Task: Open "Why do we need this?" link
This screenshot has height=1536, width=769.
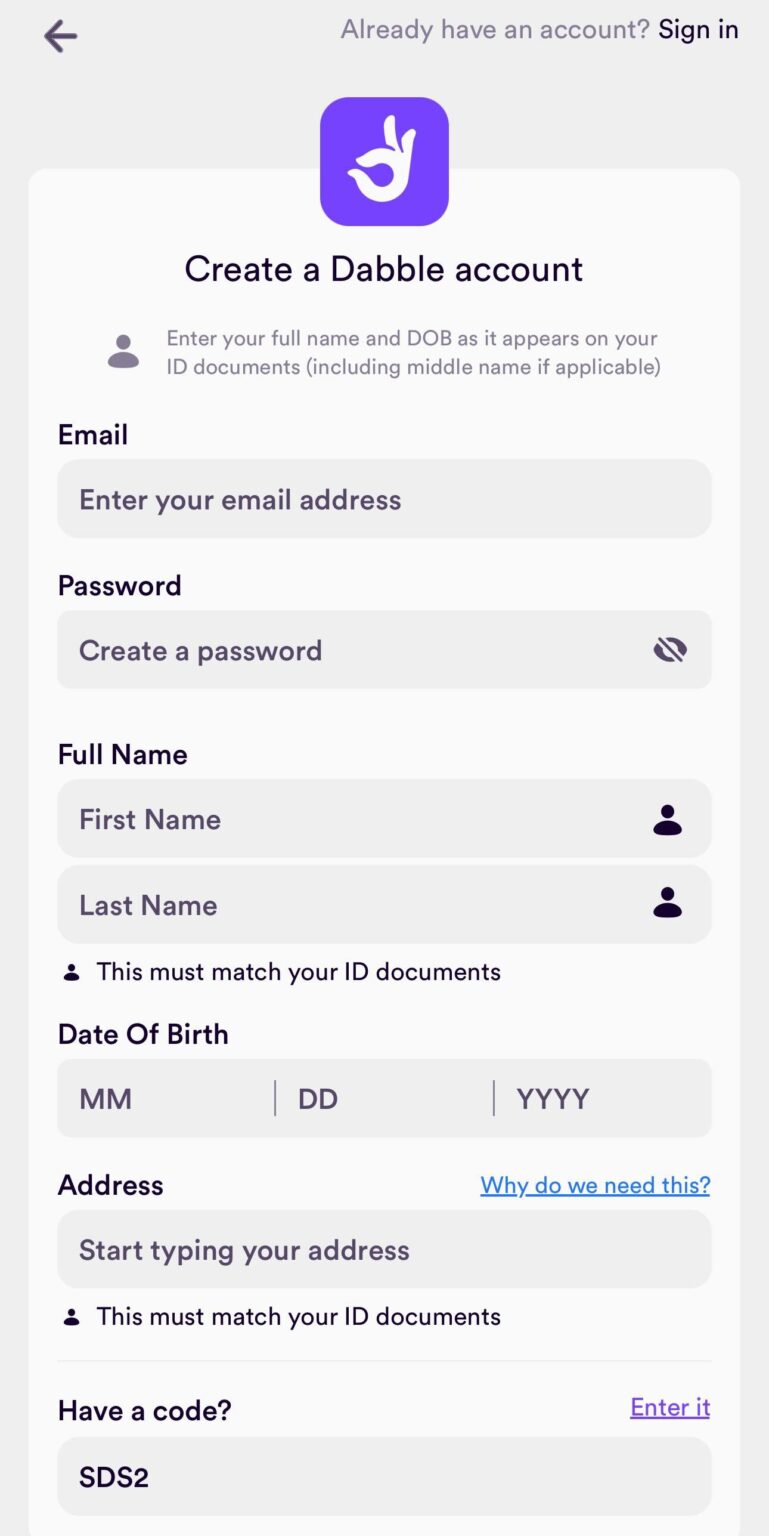Action: tap(595, 1186)
